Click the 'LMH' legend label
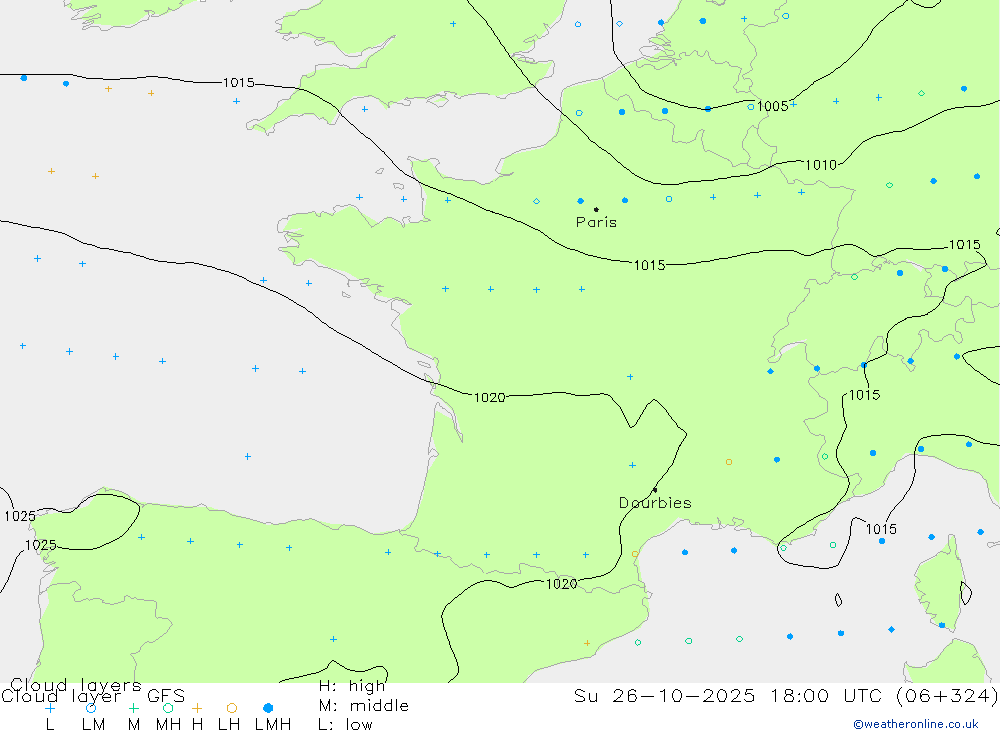This screenshot has height=733, width=1000. [x=273, y=725]
